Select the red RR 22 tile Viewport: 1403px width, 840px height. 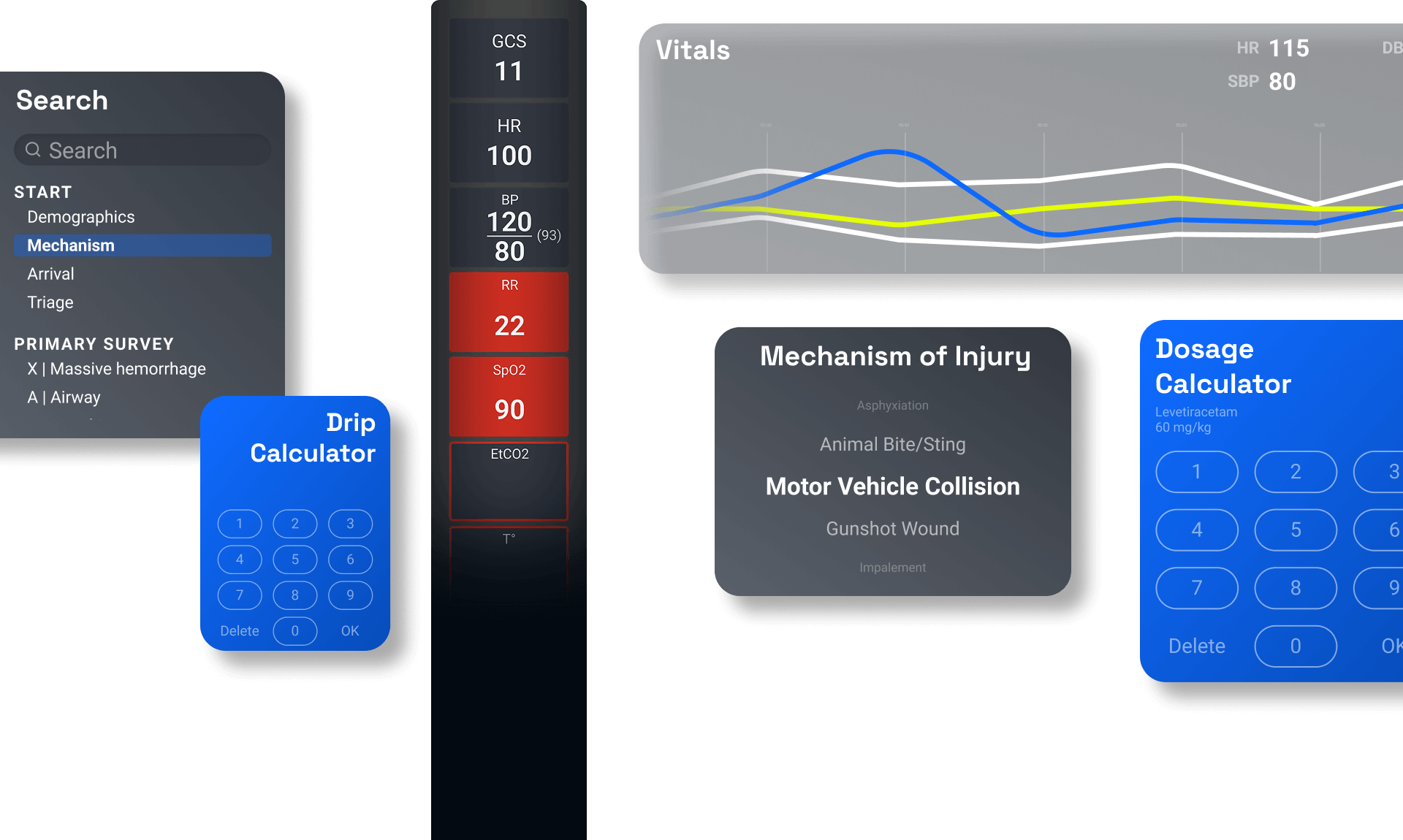point(509,312)
